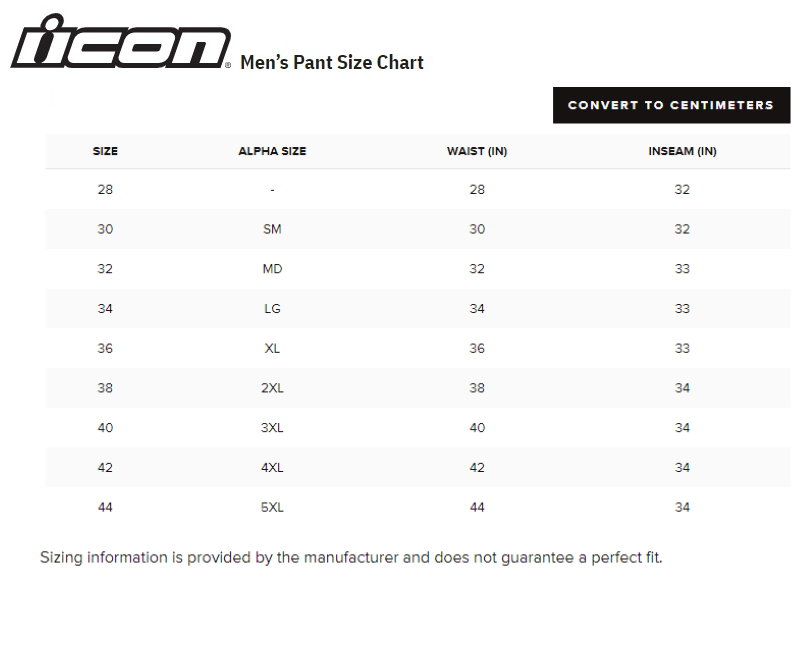Image resolution: width=800 pixels, height=650 pixels.
Task: Select the LG alpha size cell
Action: [272, 309]
